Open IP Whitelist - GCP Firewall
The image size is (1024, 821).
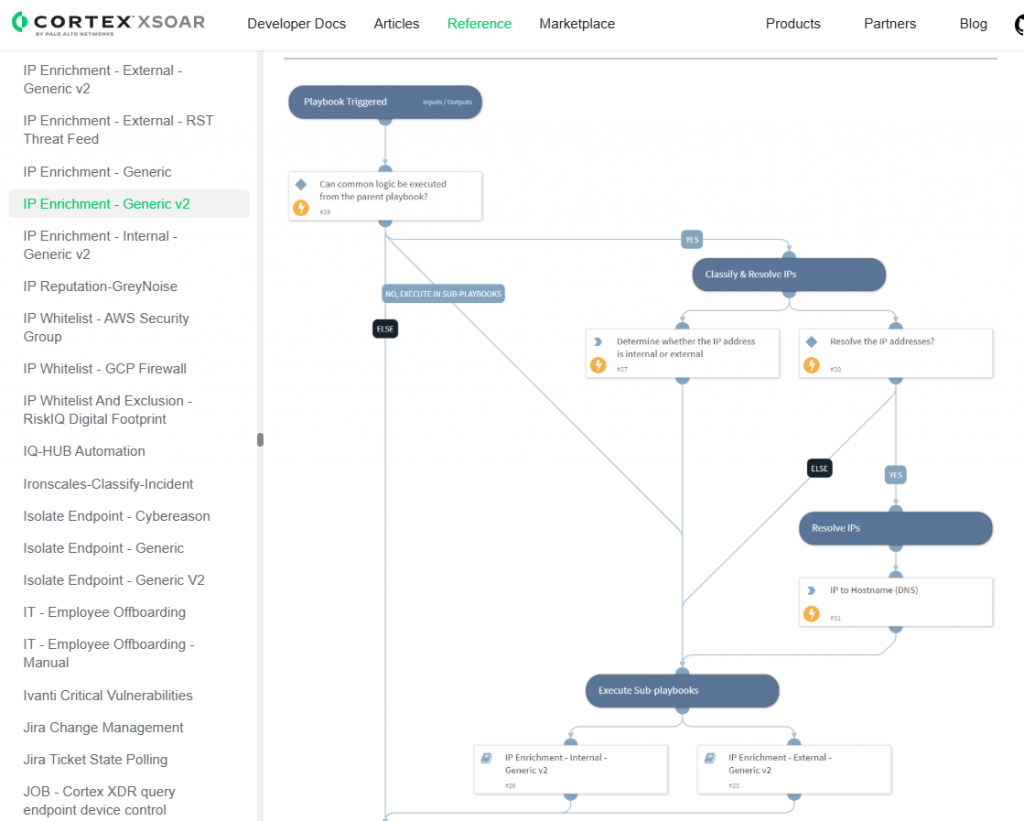(104, 368)
